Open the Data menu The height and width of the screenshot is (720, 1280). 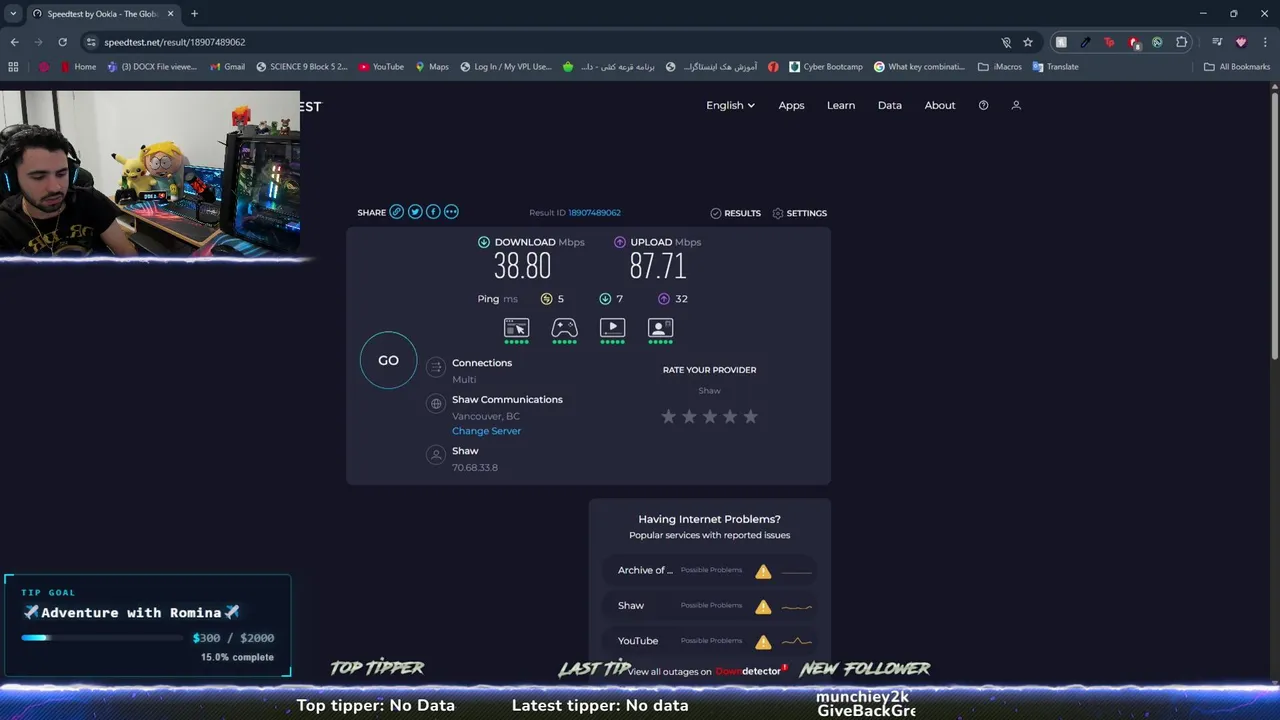[889, 105]
